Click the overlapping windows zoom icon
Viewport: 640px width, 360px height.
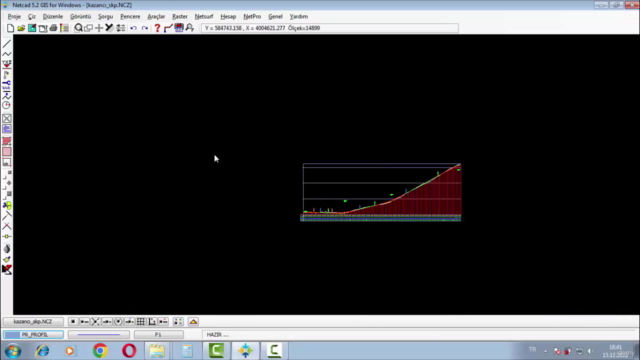[88, 28]
